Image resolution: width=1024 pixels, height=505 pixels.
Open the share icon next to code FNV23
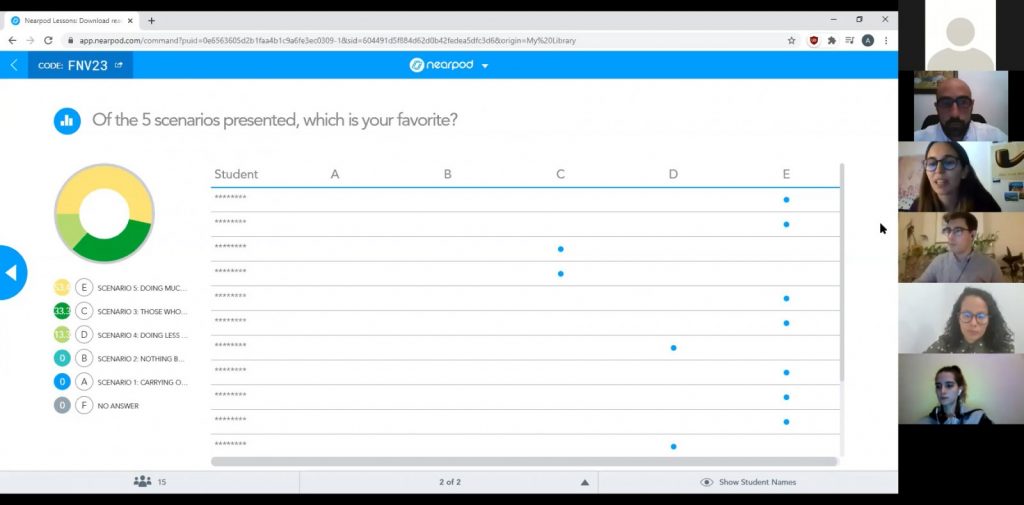click(x=118, y=65)
